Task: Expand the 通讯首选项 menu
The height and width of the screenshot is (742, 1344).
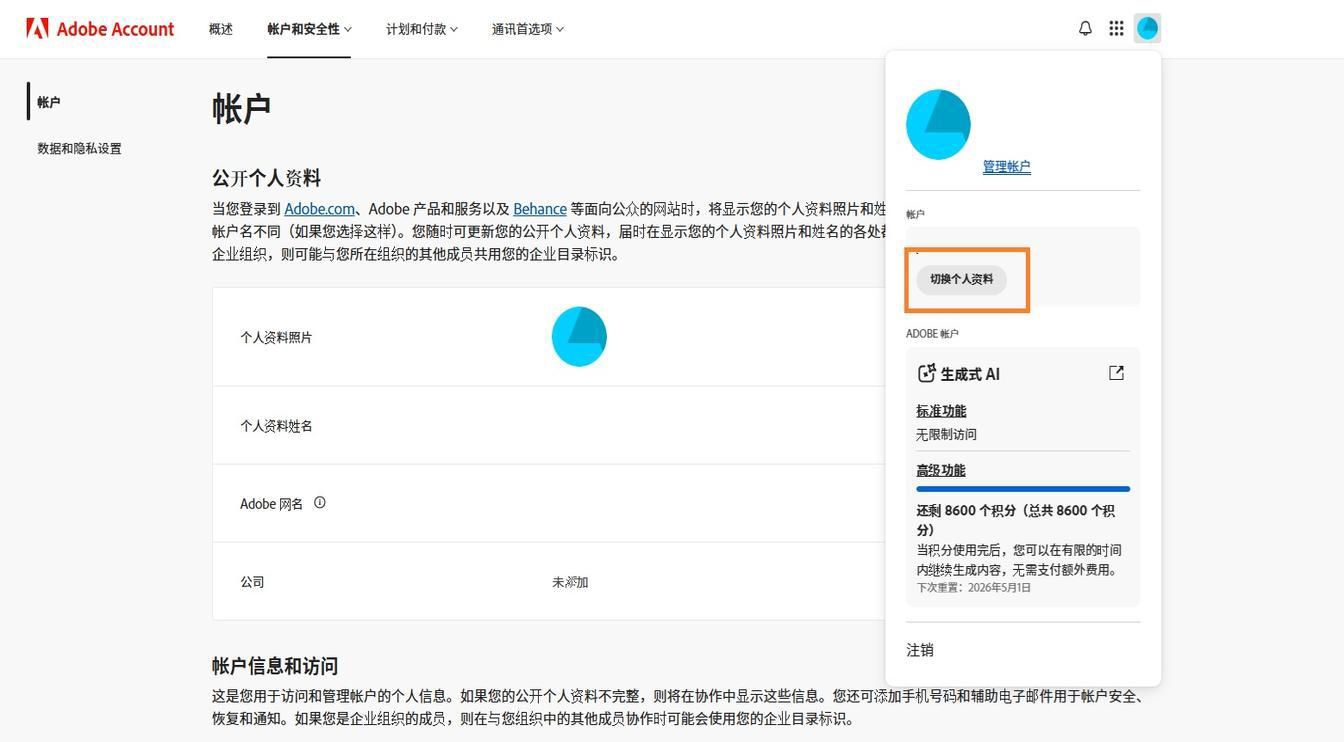Action: pyautogui.click(x=528, y=29)
